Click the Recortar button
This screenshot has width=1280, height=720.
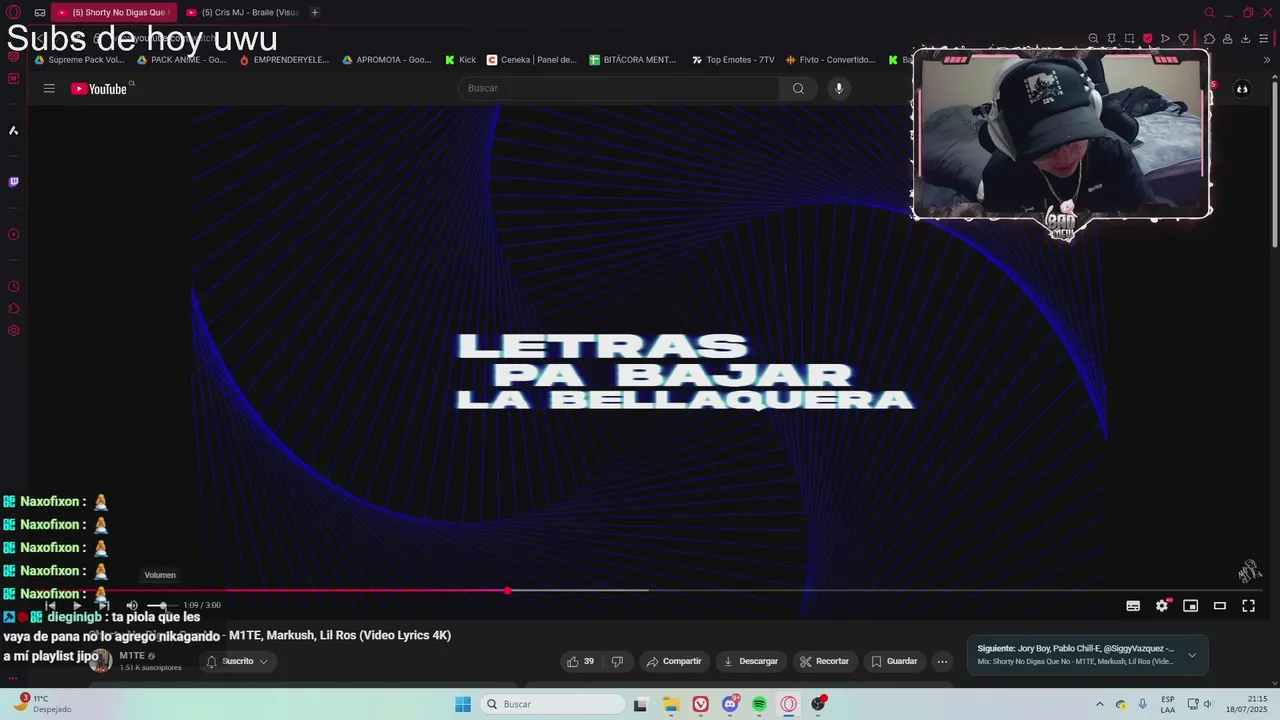[825, 661]
